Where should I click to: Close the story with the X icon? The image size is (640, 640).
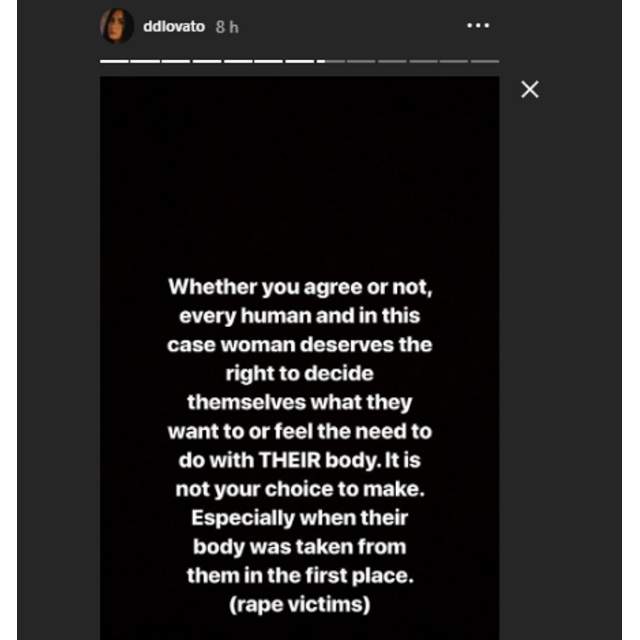point(530,89)
